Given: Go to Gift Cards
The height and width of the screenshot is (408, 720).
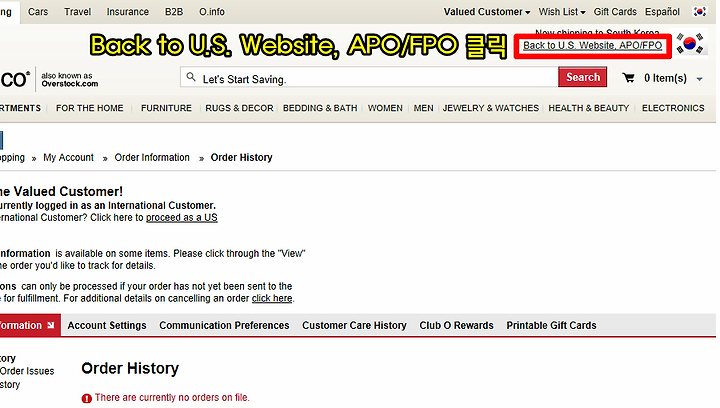Looking at the screenshot, I should [x=615, y=12].
